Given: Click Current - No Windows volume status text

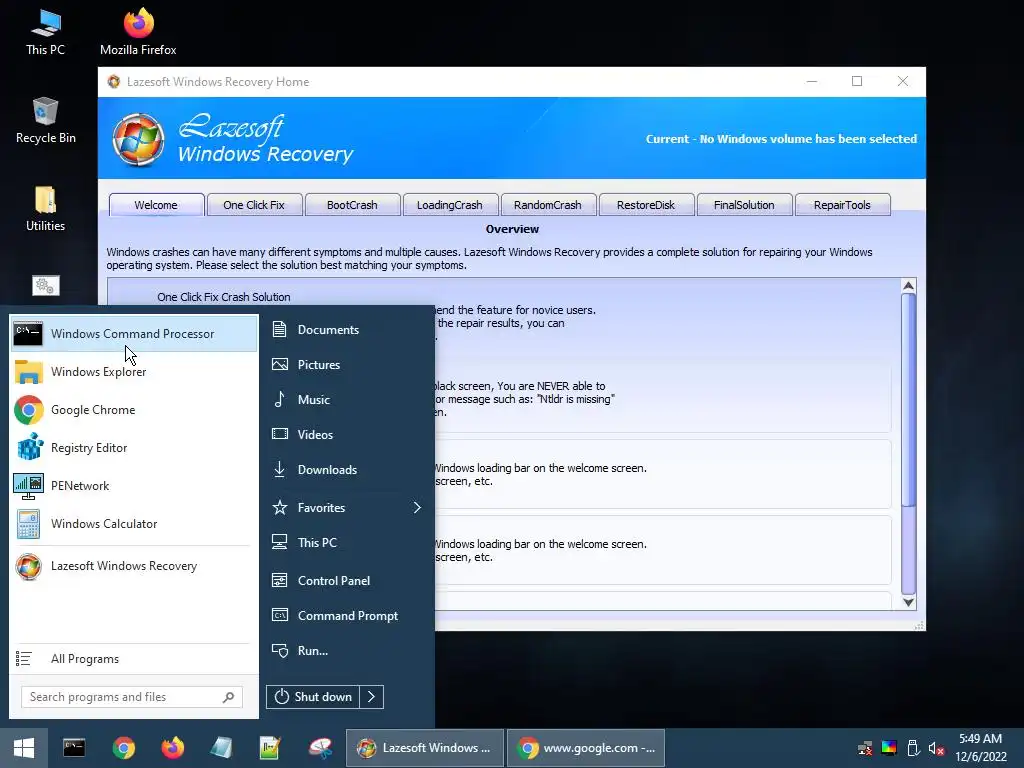Looking at the screenshot, I should [781, 139].
